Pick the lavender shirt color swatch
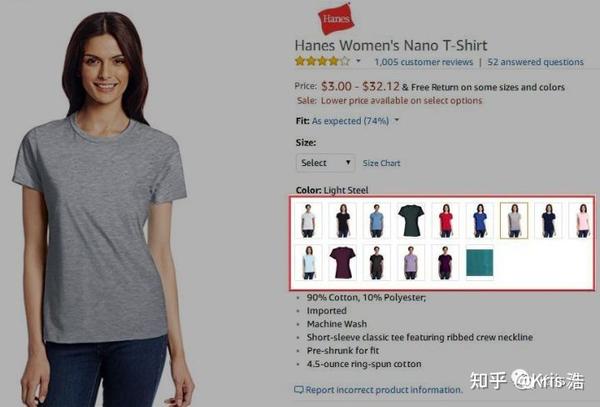Screen dimensions: 600x407 tap(411, 262)
